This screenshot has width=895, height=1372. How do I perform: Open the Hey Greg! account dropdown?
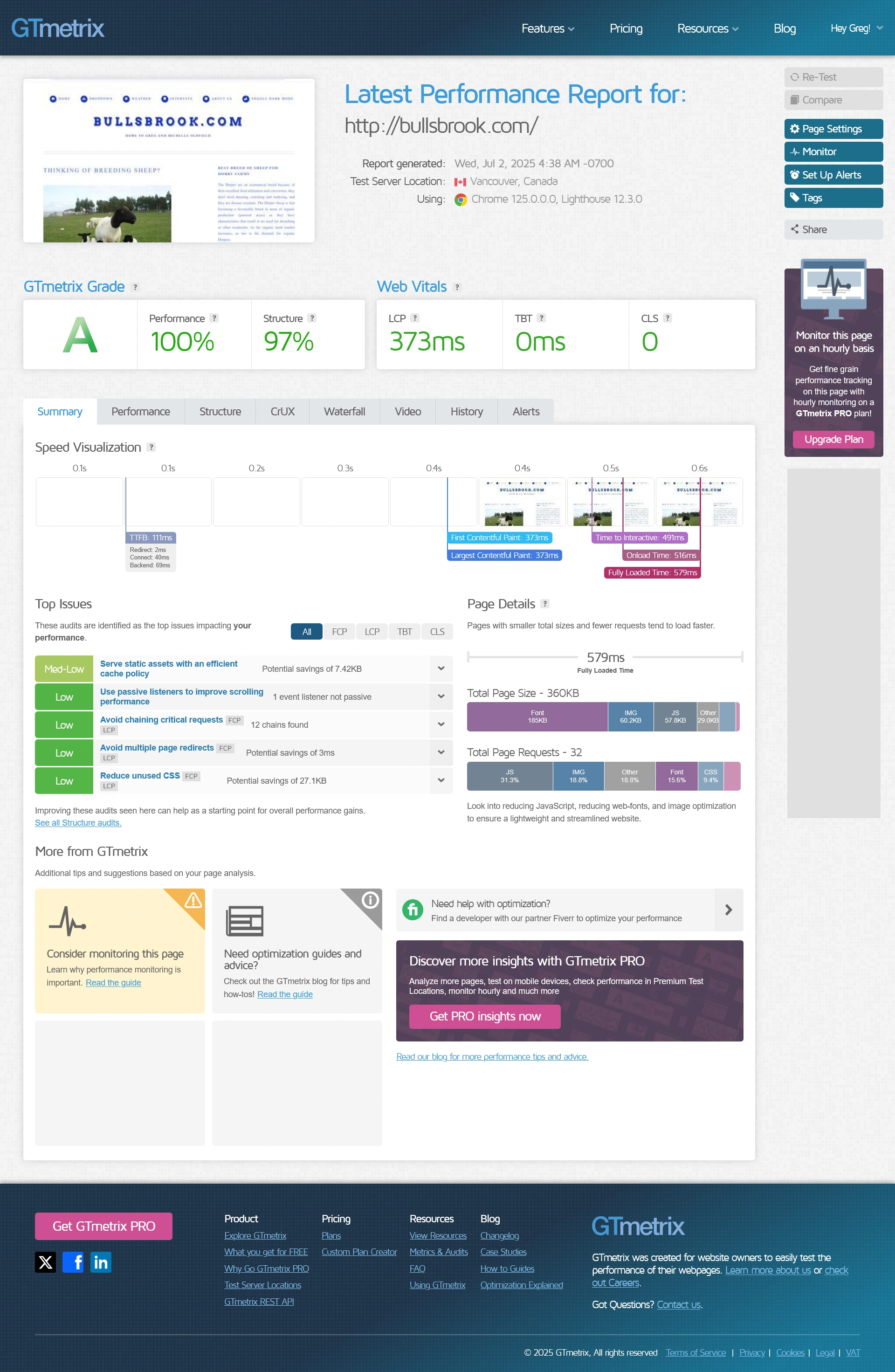tap(856, 28)
